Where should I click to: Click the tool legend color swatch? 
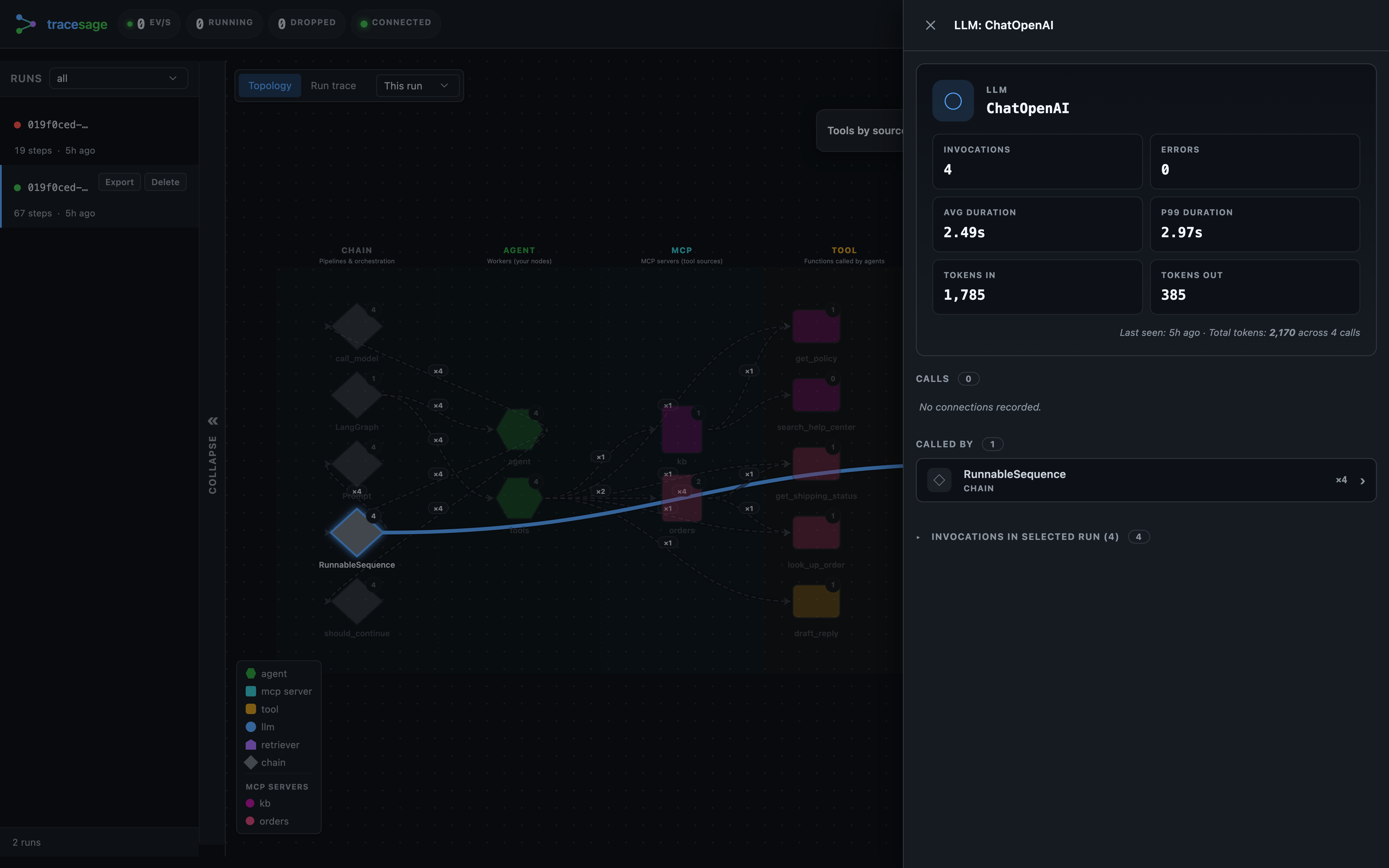point(251,709)
